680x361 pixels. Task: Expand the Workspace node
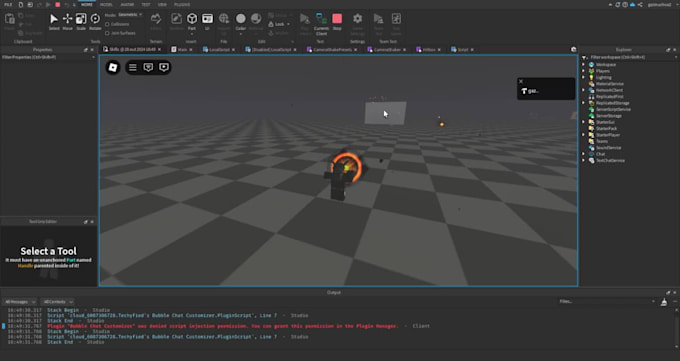click(x=583, y=65)
